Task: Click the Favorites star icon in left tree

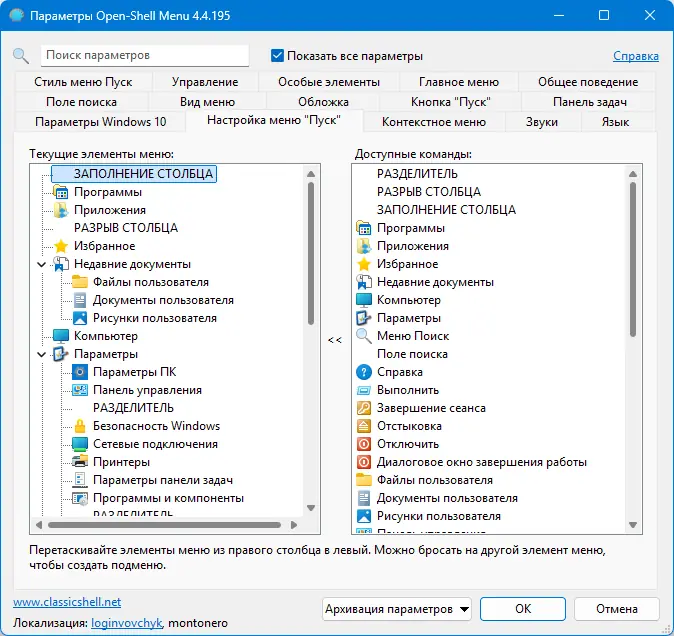Action: click(x=61, y=246)
